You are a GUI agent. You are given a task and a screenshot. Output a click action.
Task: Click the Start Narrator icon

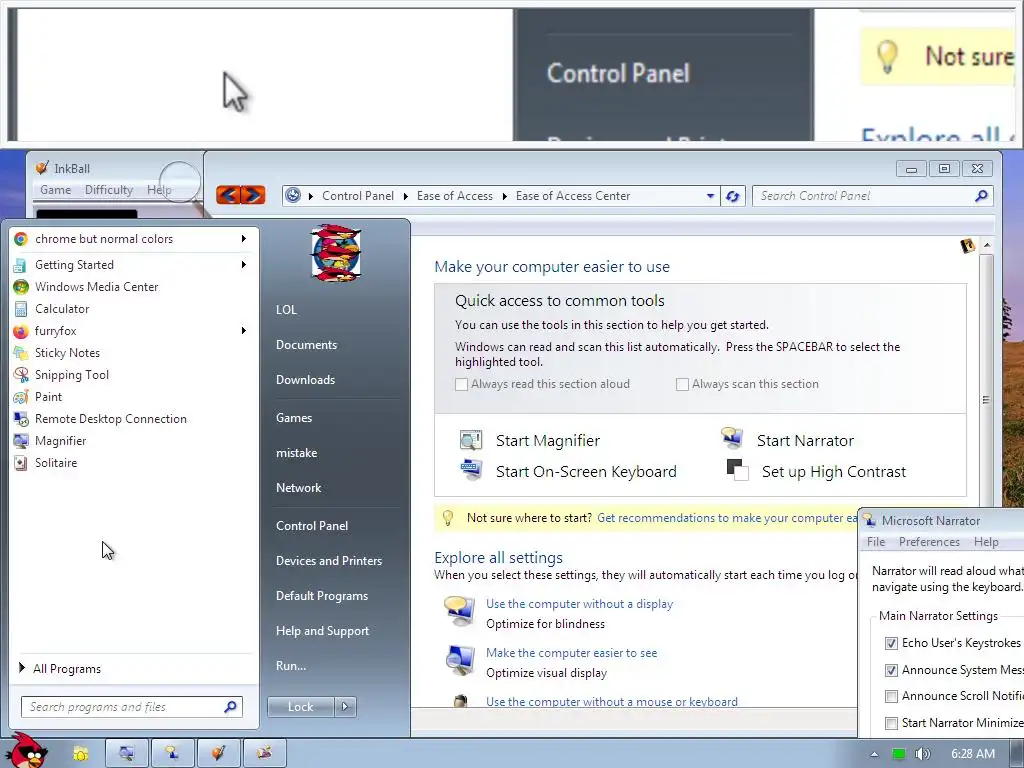point(732,438)
